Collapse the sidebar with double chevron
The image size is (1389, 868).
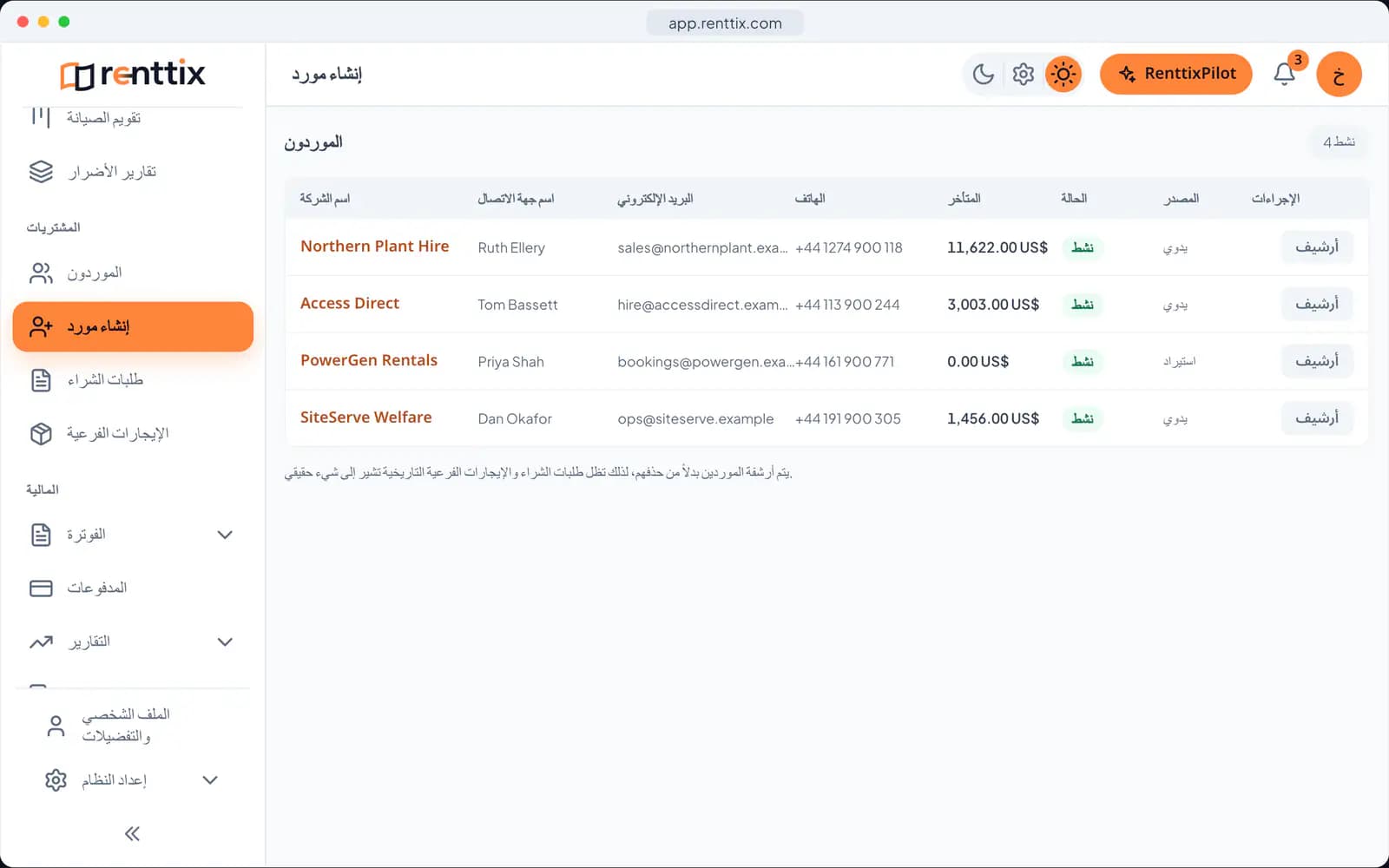(x=132, y=834)
